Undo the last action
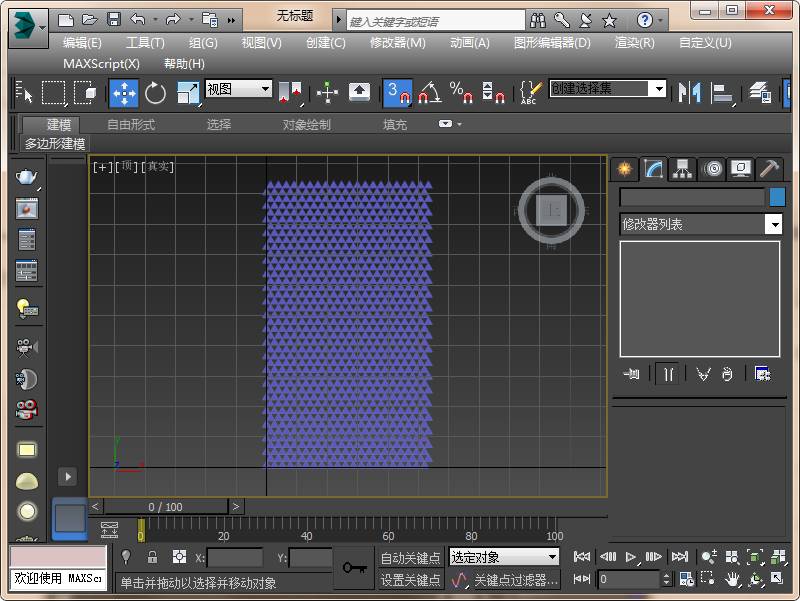This screenshot has width=800, height=601. coord(138,20)
